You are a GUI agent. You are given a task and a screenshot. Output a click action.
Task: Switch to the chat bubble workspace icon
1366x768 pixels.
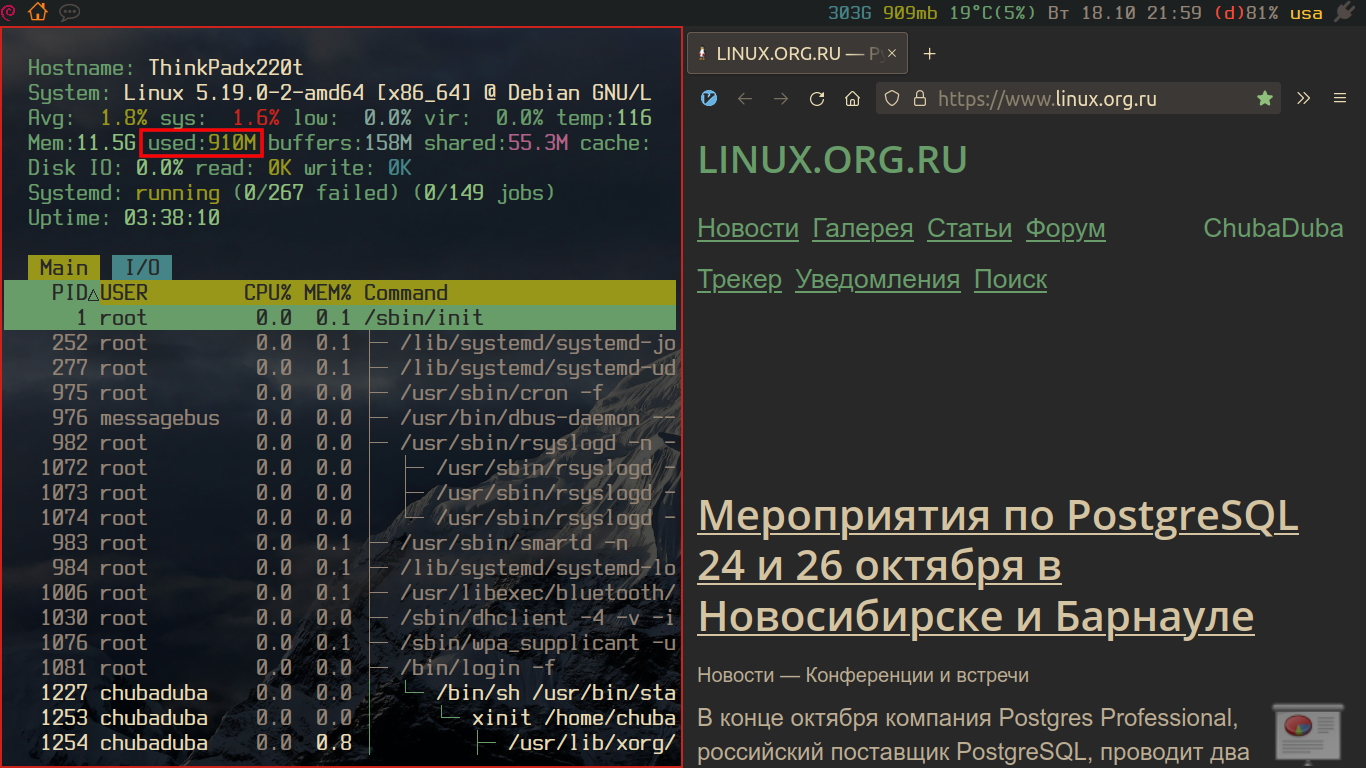tap(69, 13)
